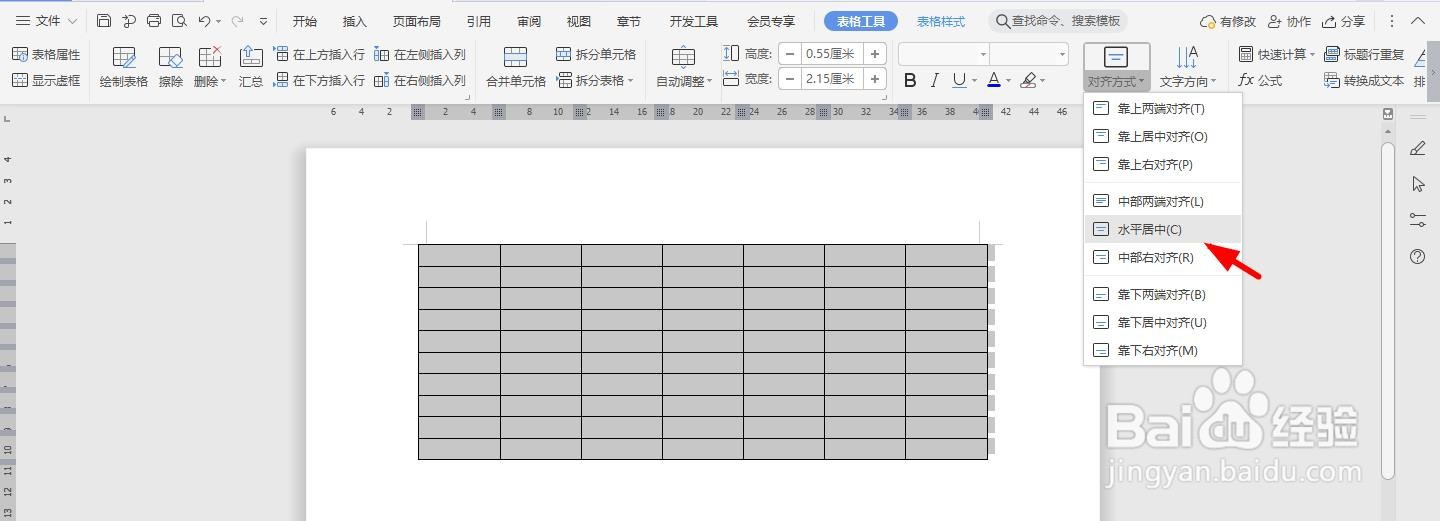Click the 汇总 summary icon
The image size is (1440, 521).
(x=251, y=68)
